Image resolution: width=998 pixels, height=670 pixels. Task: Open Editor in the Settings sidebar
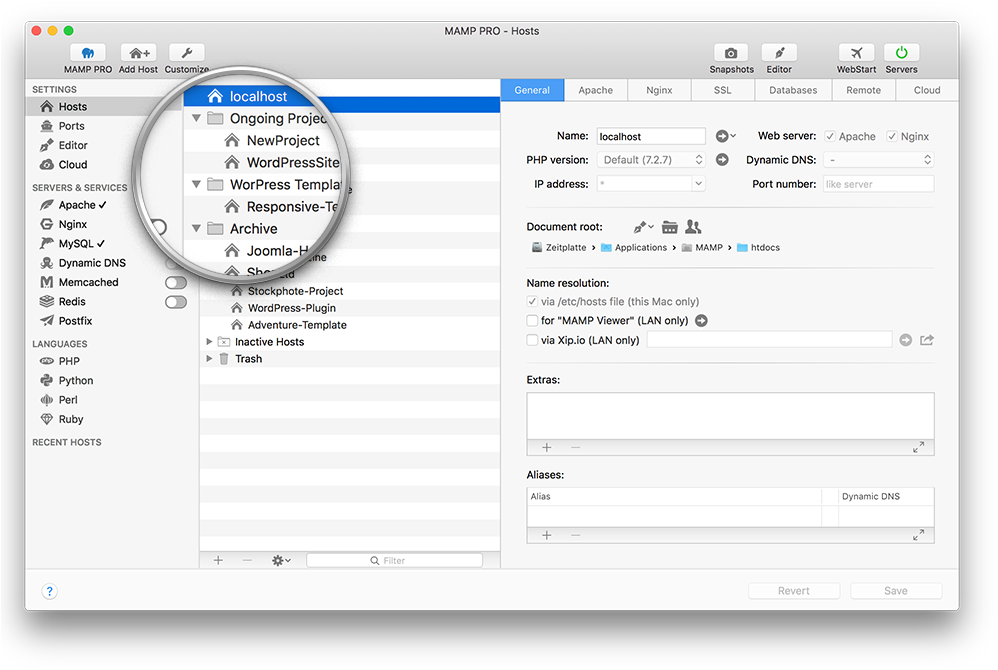tap(73, 145)
